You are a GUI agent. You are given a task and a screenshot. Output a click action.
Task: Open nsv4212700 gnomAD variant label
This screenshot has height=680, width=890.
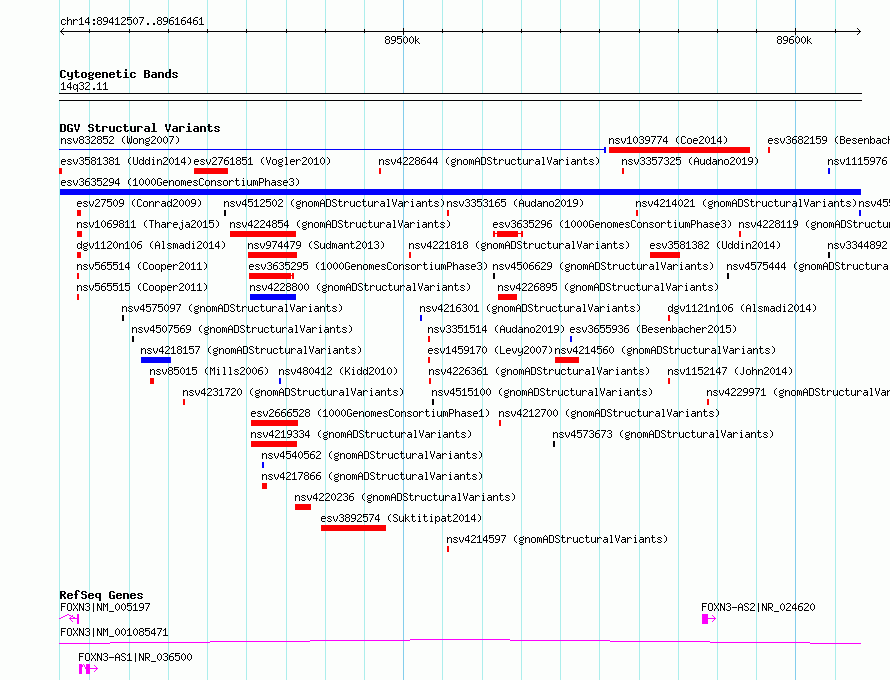tap(609, 413)
